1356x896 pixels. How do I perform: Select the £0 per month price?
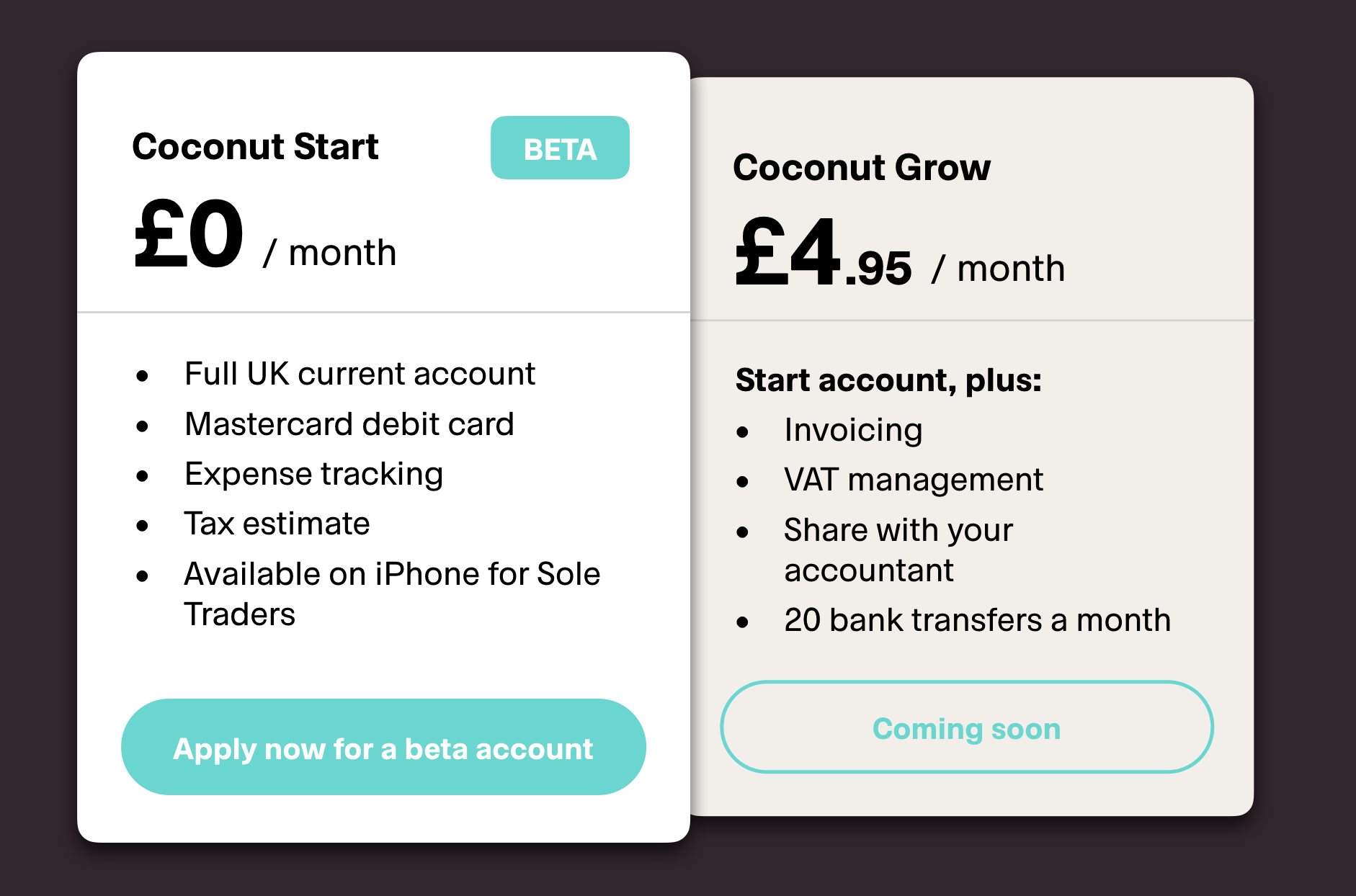(x=265, y=236)
